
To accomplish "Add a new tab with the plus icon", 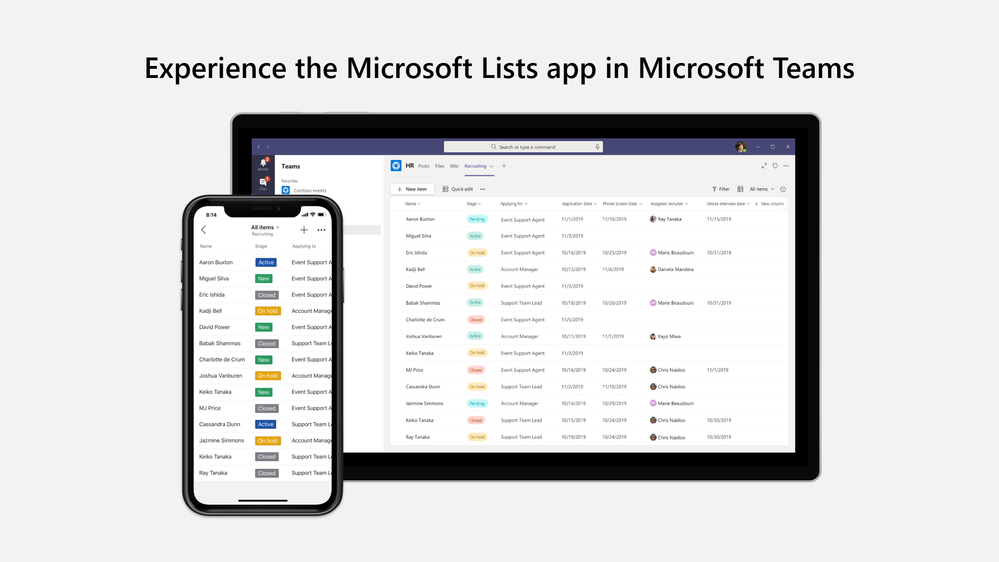I will (504, 166).
